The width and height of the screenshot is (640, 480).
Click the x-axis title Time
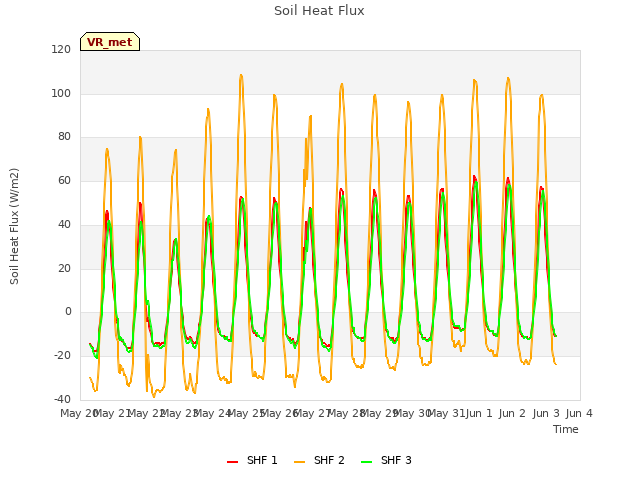566,429
